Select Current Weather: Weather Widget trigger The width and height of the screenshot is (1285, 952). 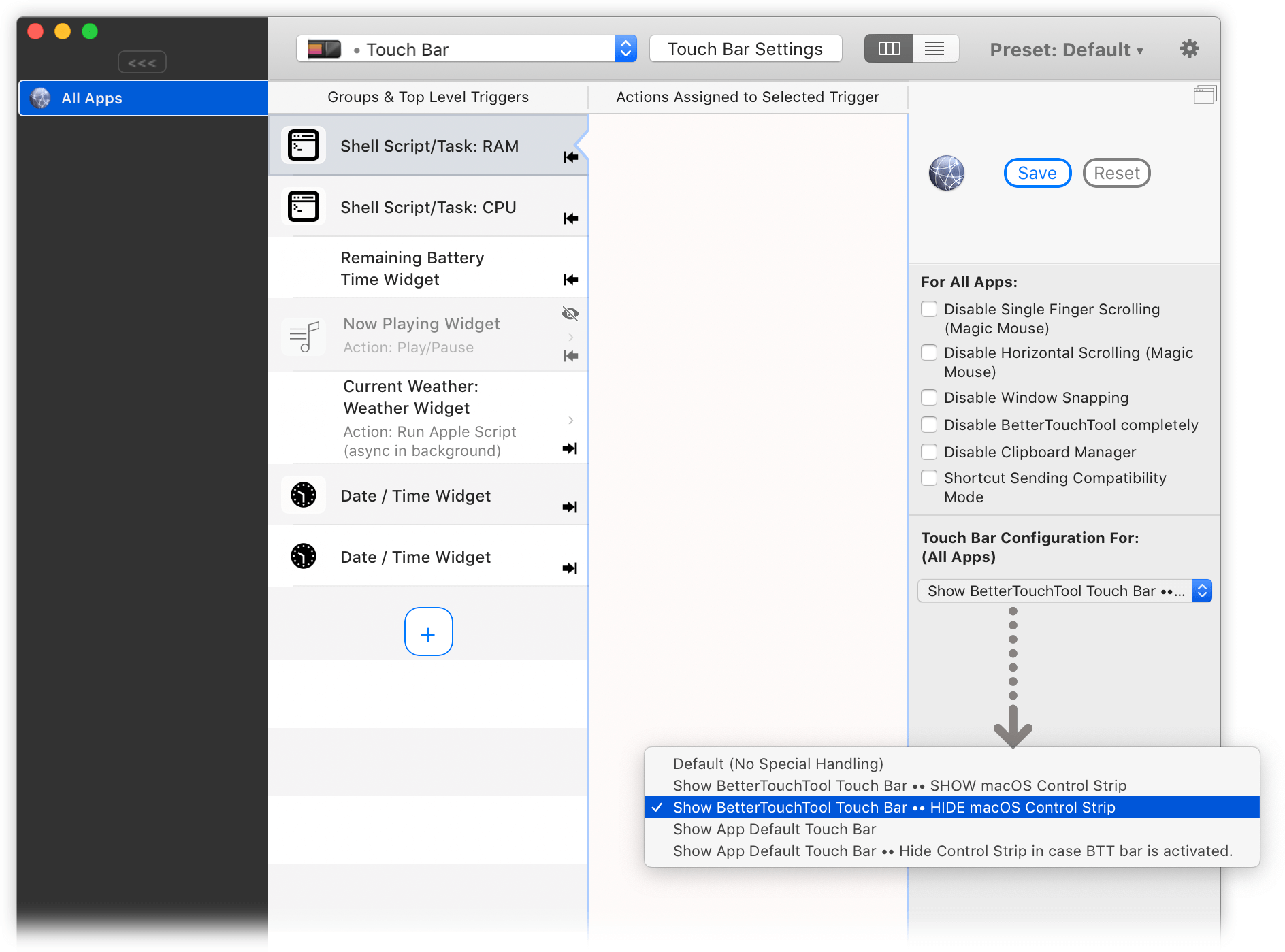pyautogui.click(x=428, y=418)
